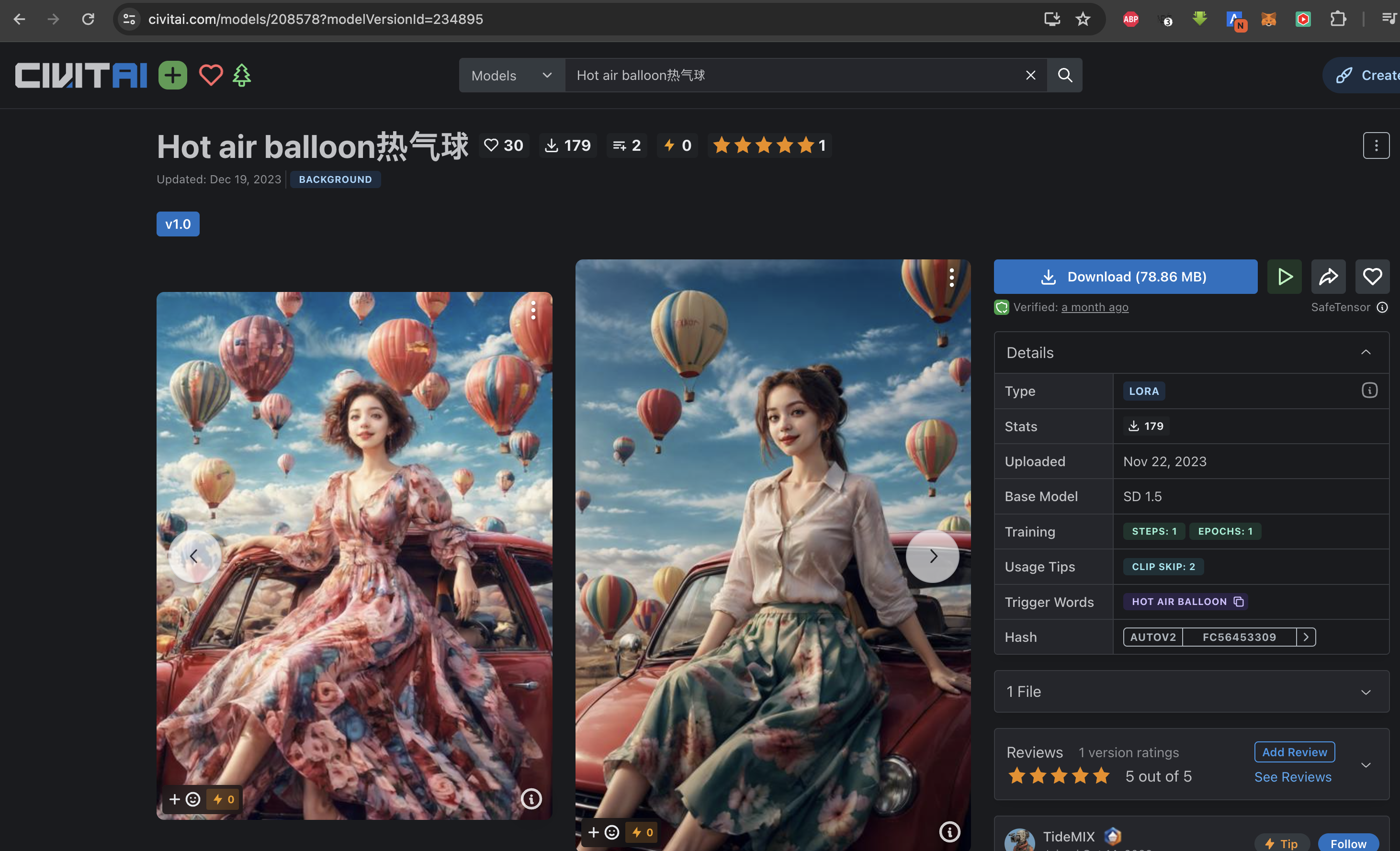Open info icon on left balloon image
The width and height of the screenshot is (1400, 851).
click(x=531, y=799)
